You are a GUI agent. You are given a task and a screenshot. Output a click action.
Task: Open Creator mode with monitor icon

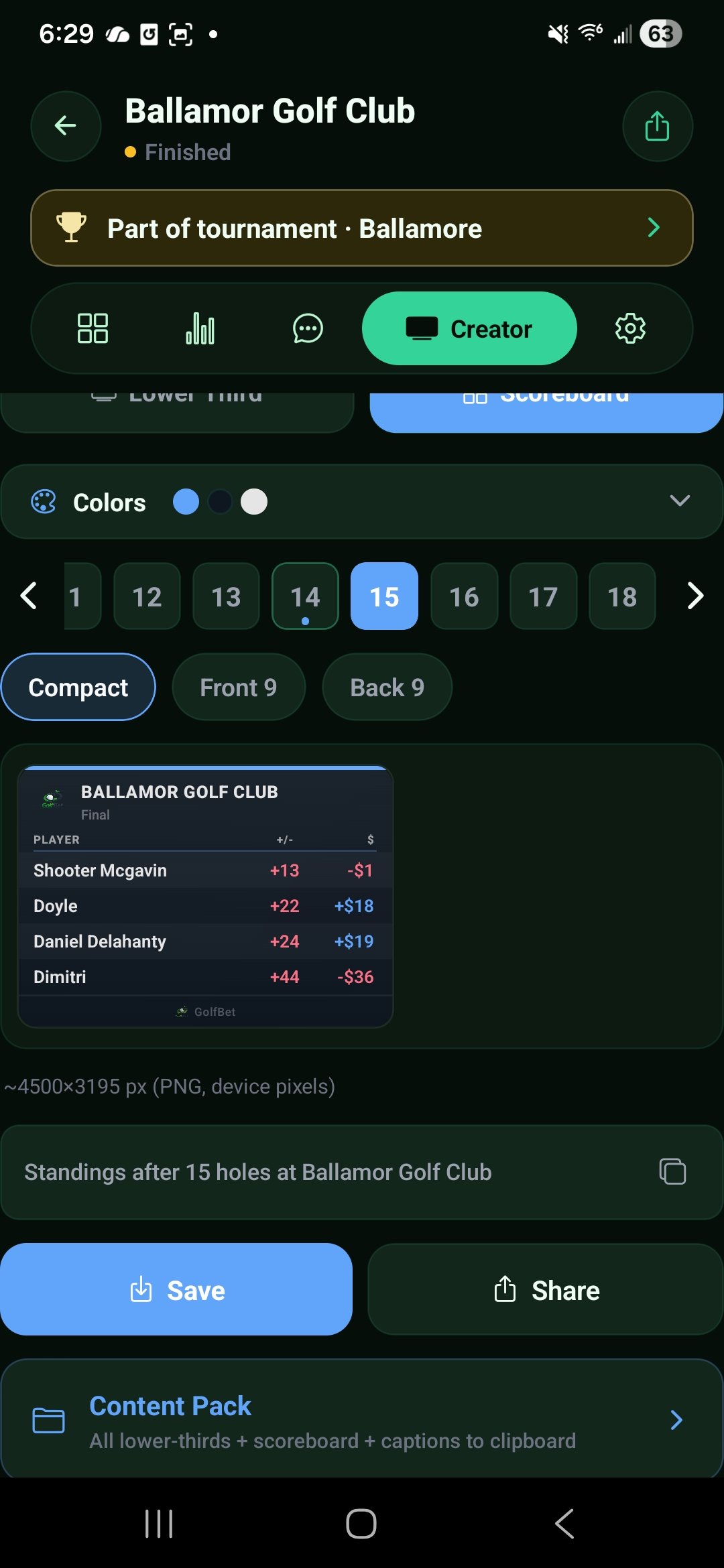click(468, 328)
